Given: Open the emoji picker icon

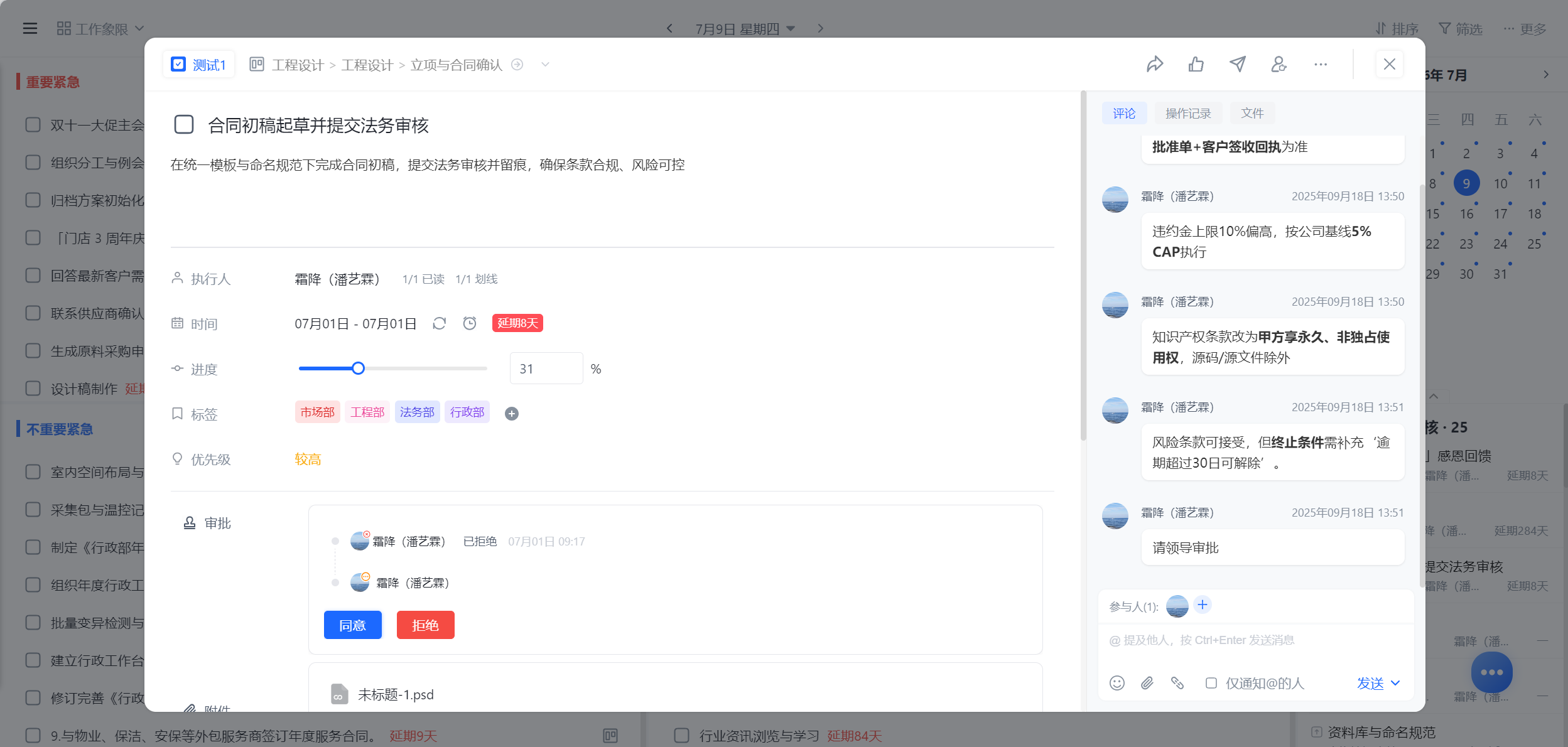Looking at the screenshot, I should click(x=1117, y=683).
